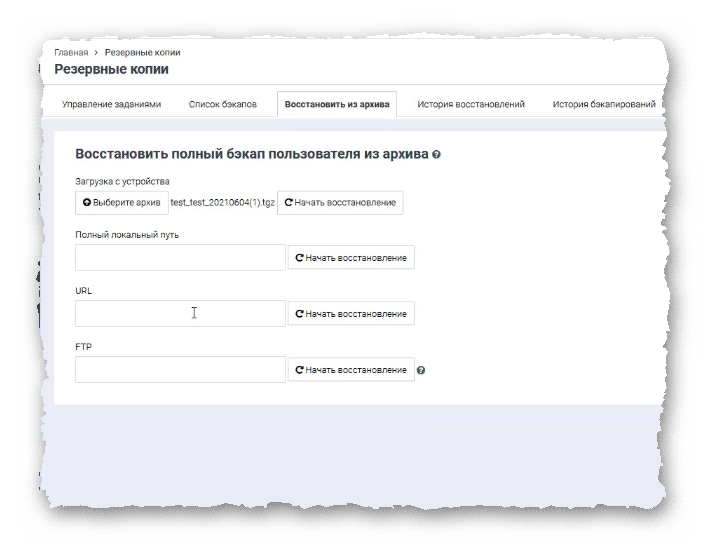This screenshot has width=704, height=544.
Task: Focus the Полный локальный путь input
Action: coord(180,258)
